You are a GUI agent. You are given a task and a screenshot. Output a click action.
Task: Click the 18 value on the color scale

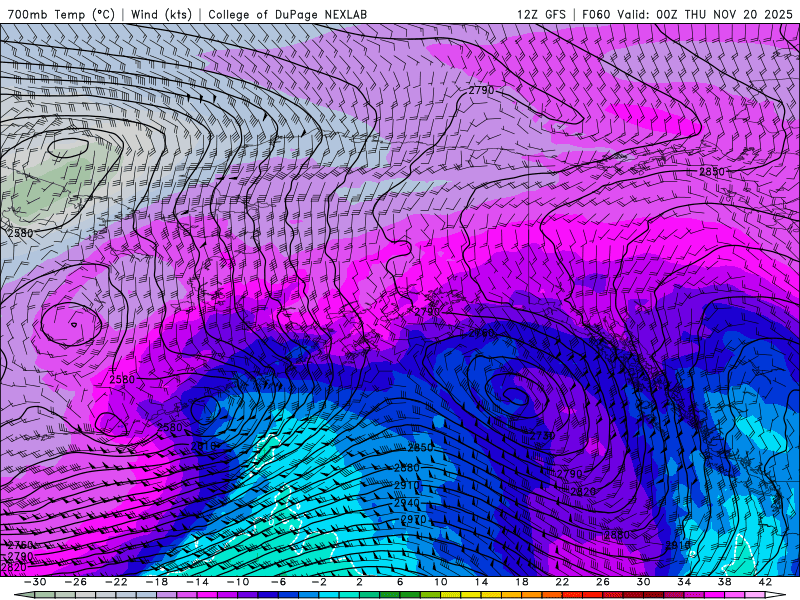(521, 582)
